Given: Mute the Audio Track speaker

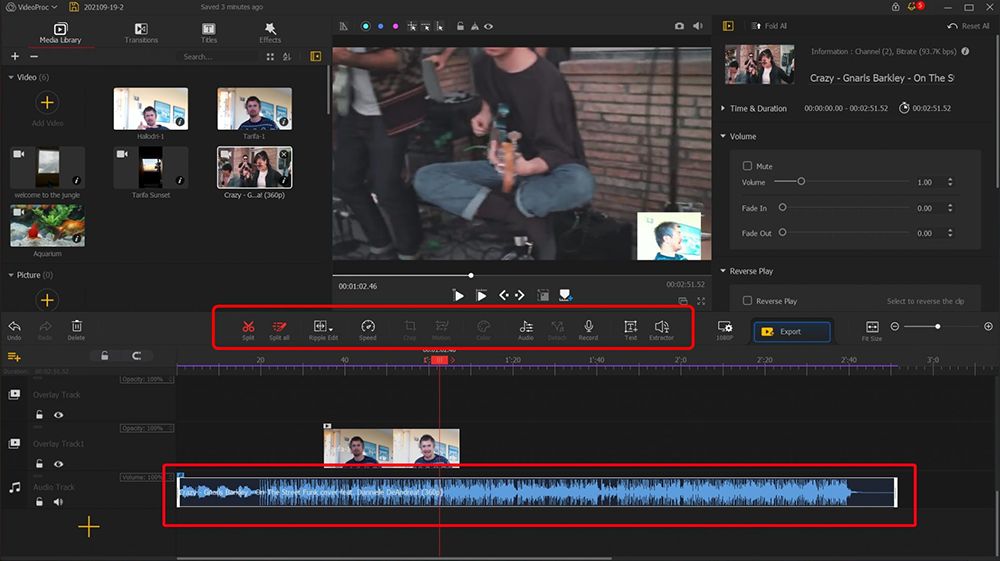Looking at the screenshot, I should click(x=59, y=502).
